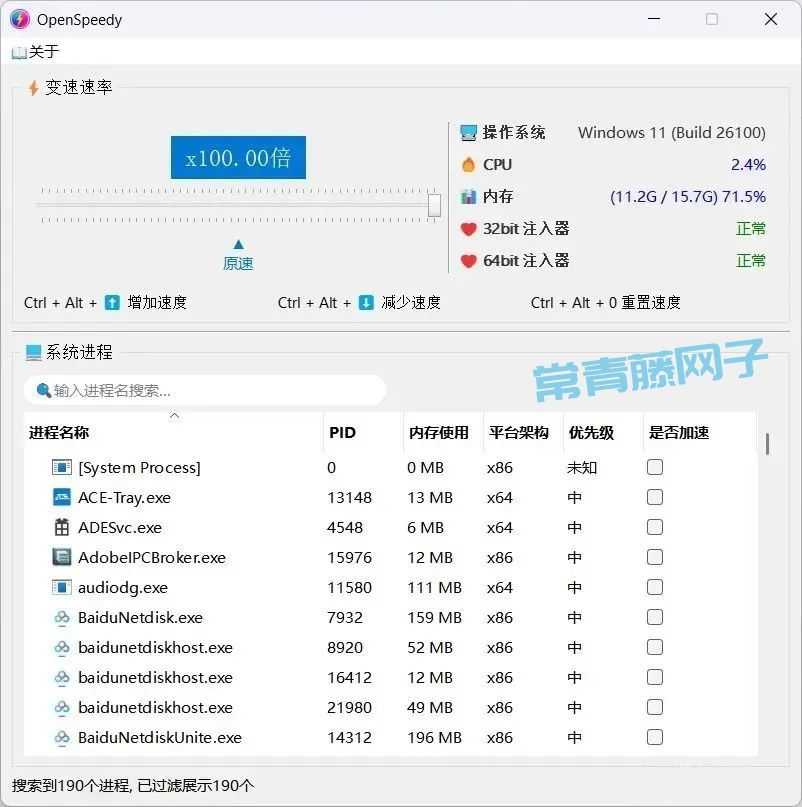Minimize the OpenSpeedy window
The height and width of the screenshot is (807, 802).
tap(654, 19)
